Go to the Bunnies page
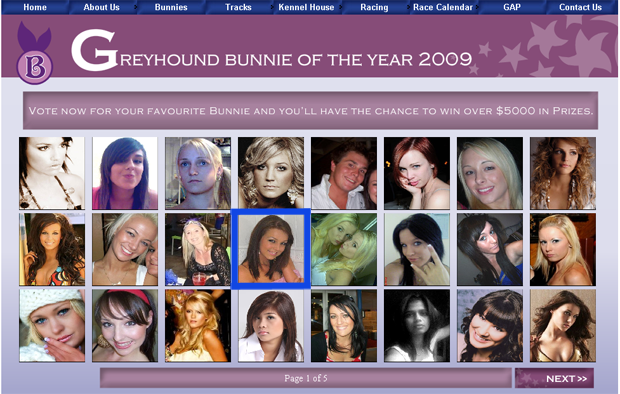Screen dimensions: 620x394 pos(171,7)
